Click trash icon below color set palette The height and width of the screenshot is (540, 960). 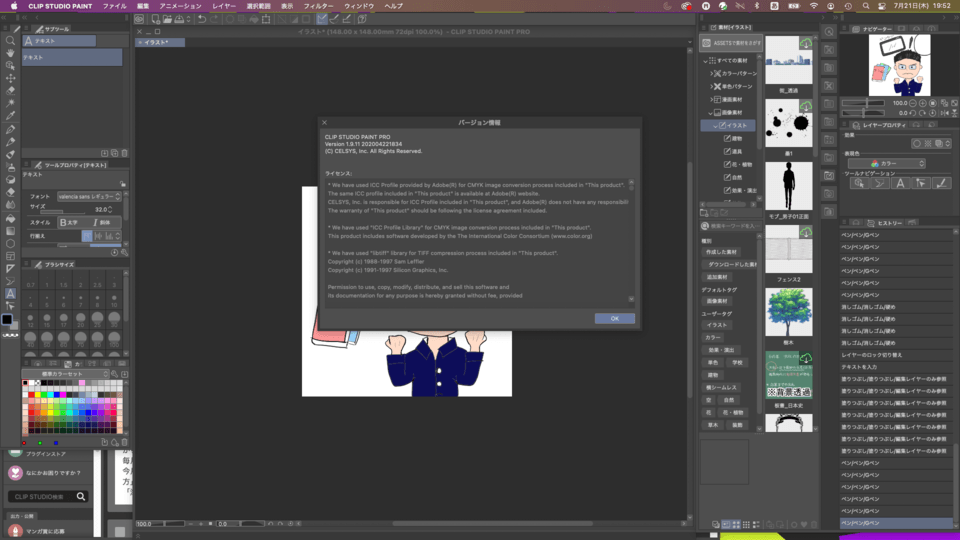124,442
